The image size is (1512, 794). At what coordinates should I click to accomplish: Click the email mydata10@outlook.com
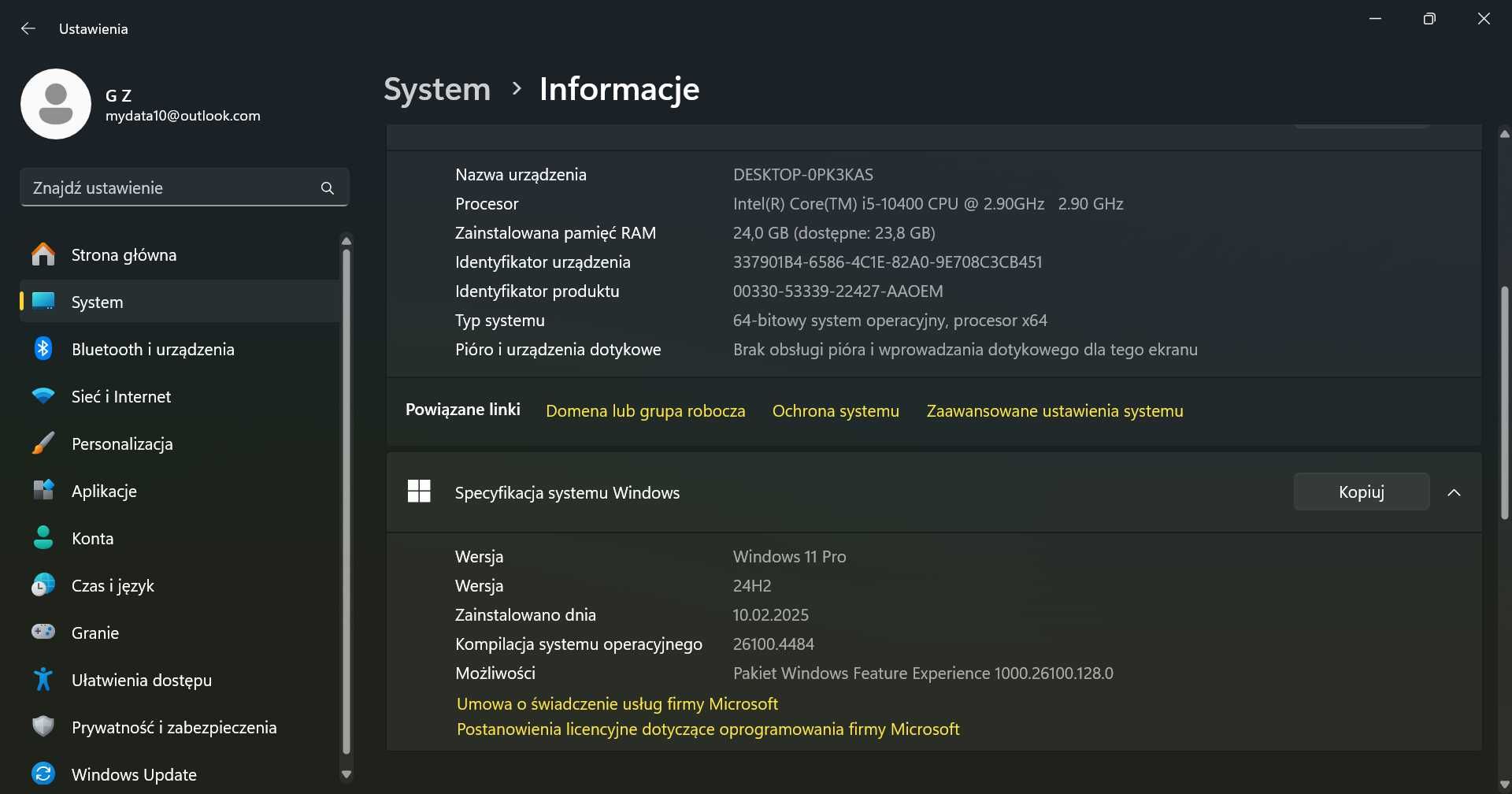pyautogui.click(x=183, y=116)
